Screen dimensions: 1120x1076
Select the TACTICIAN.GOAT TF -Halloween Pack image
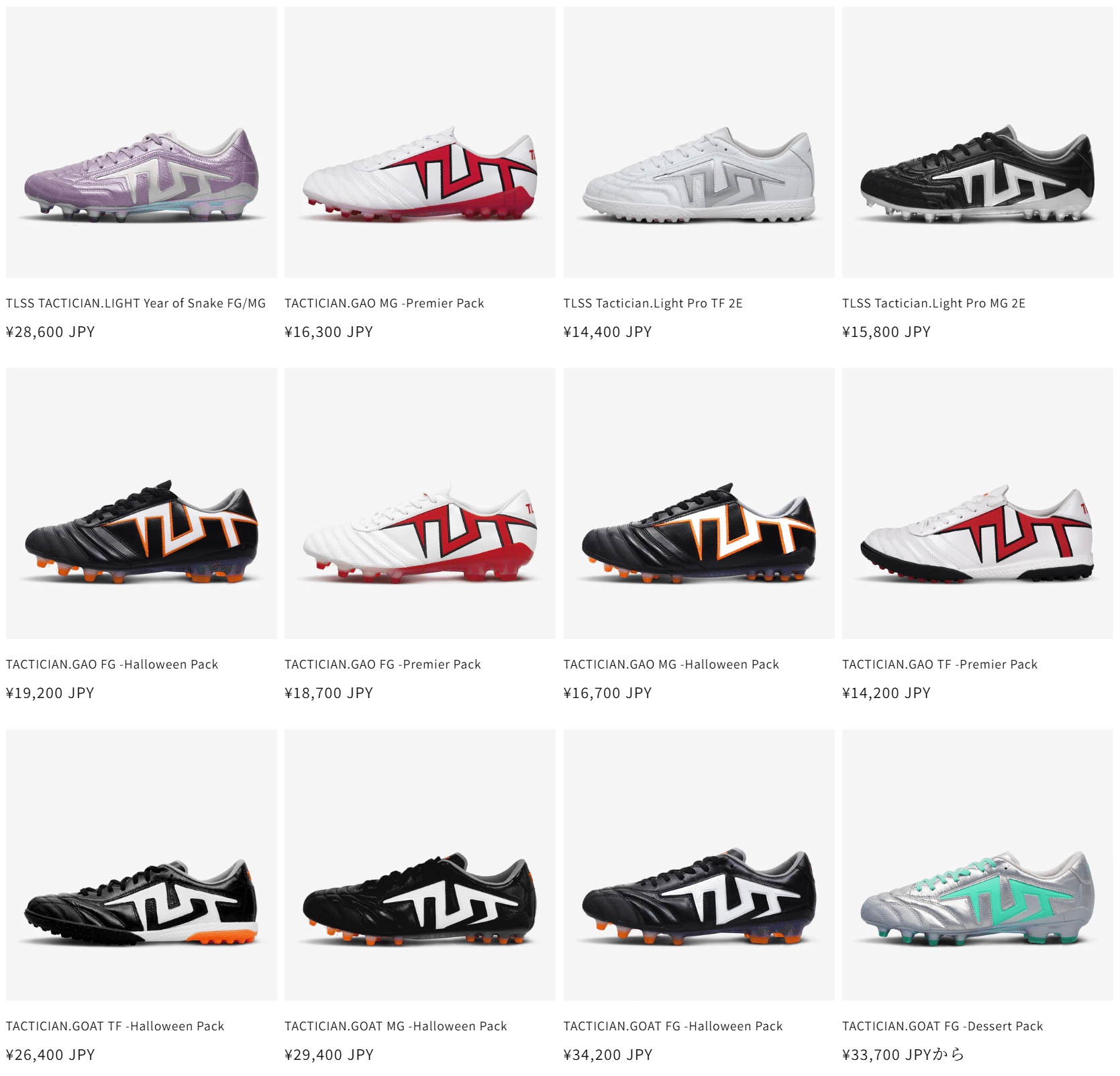click(141, 865)
